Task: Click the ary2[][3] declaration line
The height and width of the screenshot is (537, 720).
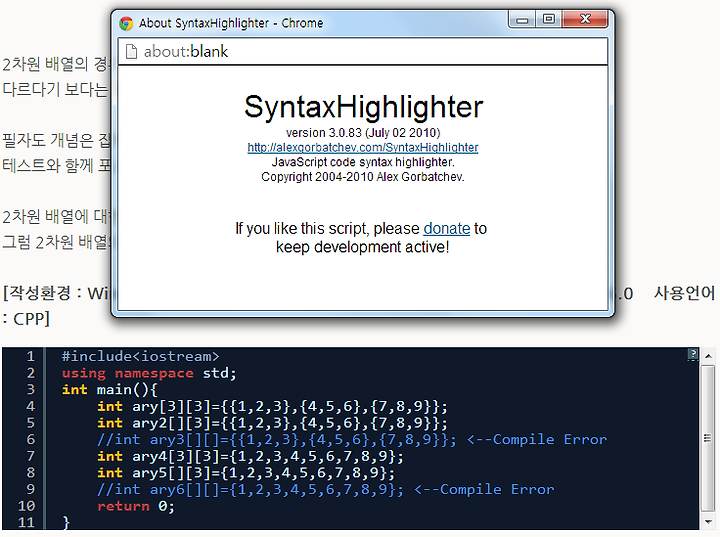Action: [x=272, y=423]
